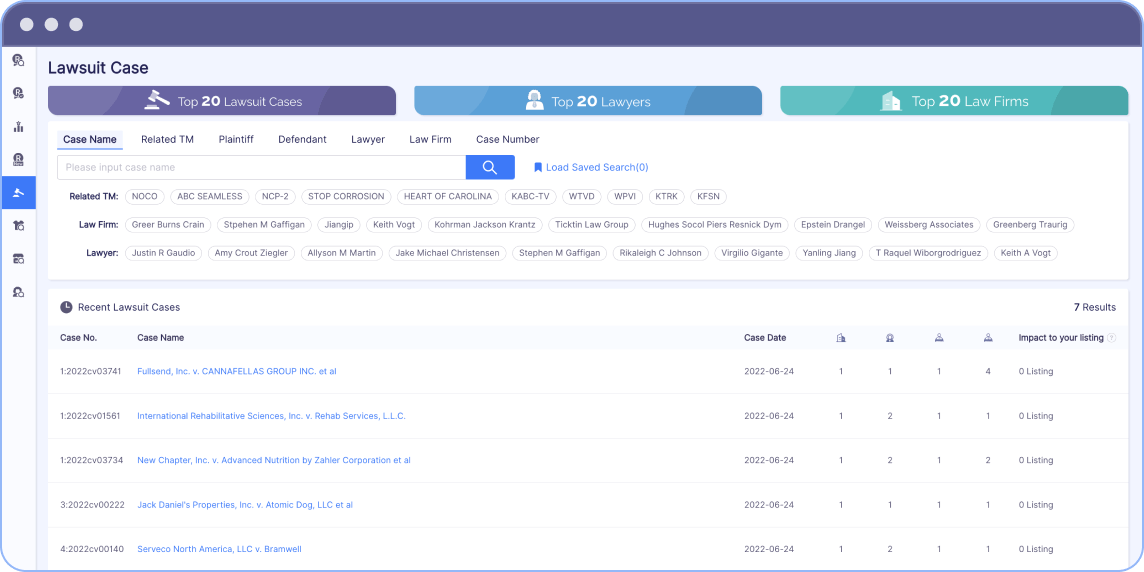Click the bar chart ranking sidebar icon
Image resolution: width=1144 pixels, height=572 pixels.
tap(18, 126)
